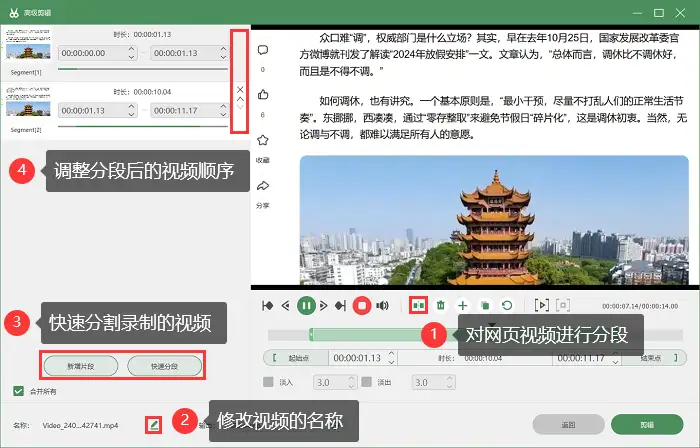Click the greyed bracket stop icon

pyautogui.click(x=563, y=306)
